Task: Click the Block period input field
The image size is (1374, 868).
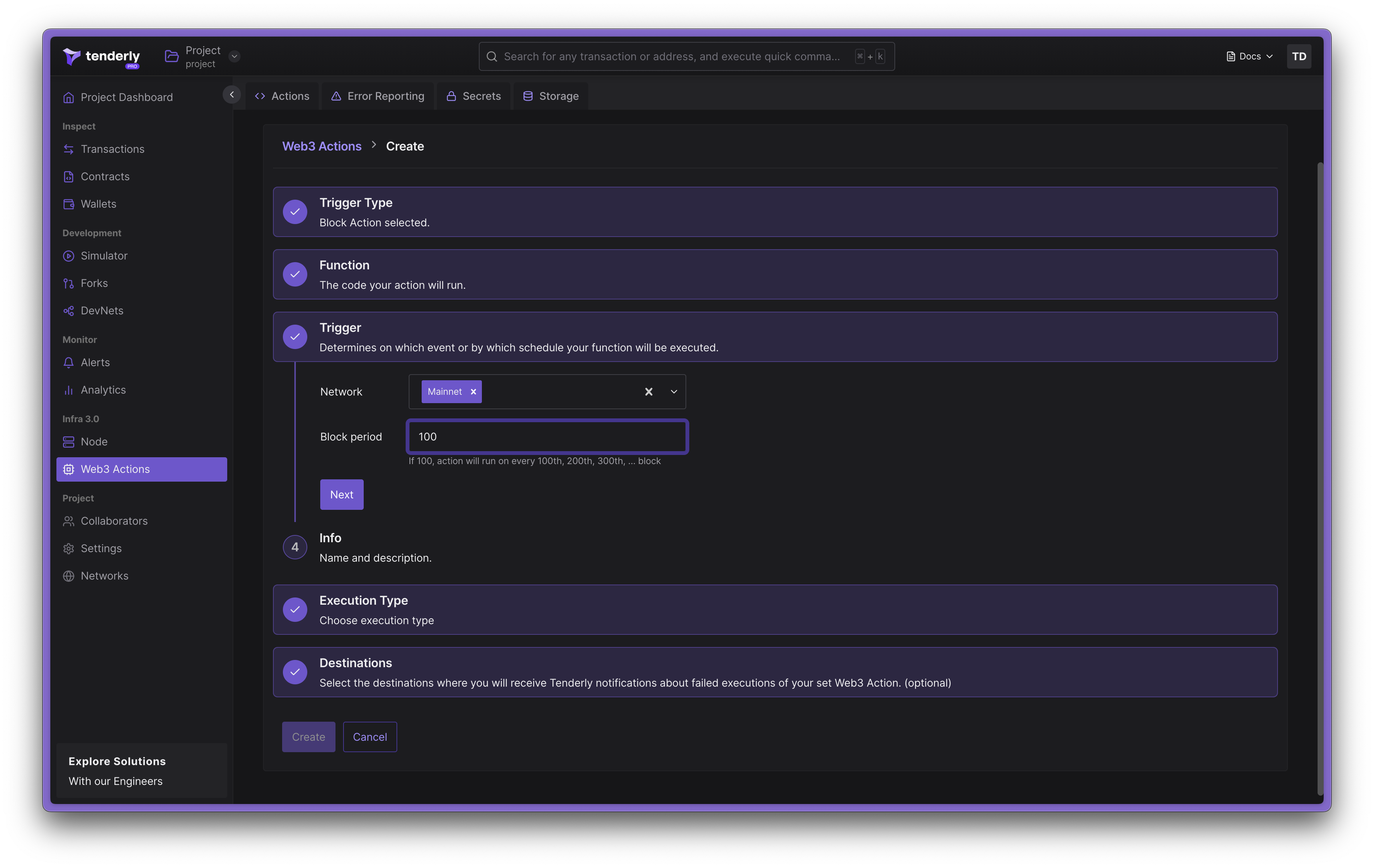Action: coord(547,436)
